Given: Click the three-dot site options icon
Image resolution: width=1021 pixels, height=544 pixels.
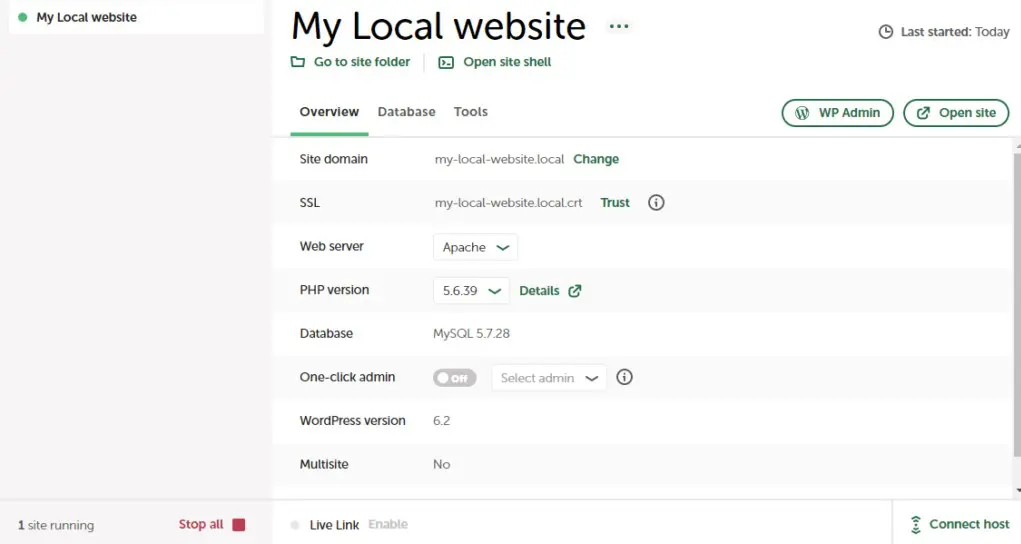Looking at the screenshot, I should 619,27.
